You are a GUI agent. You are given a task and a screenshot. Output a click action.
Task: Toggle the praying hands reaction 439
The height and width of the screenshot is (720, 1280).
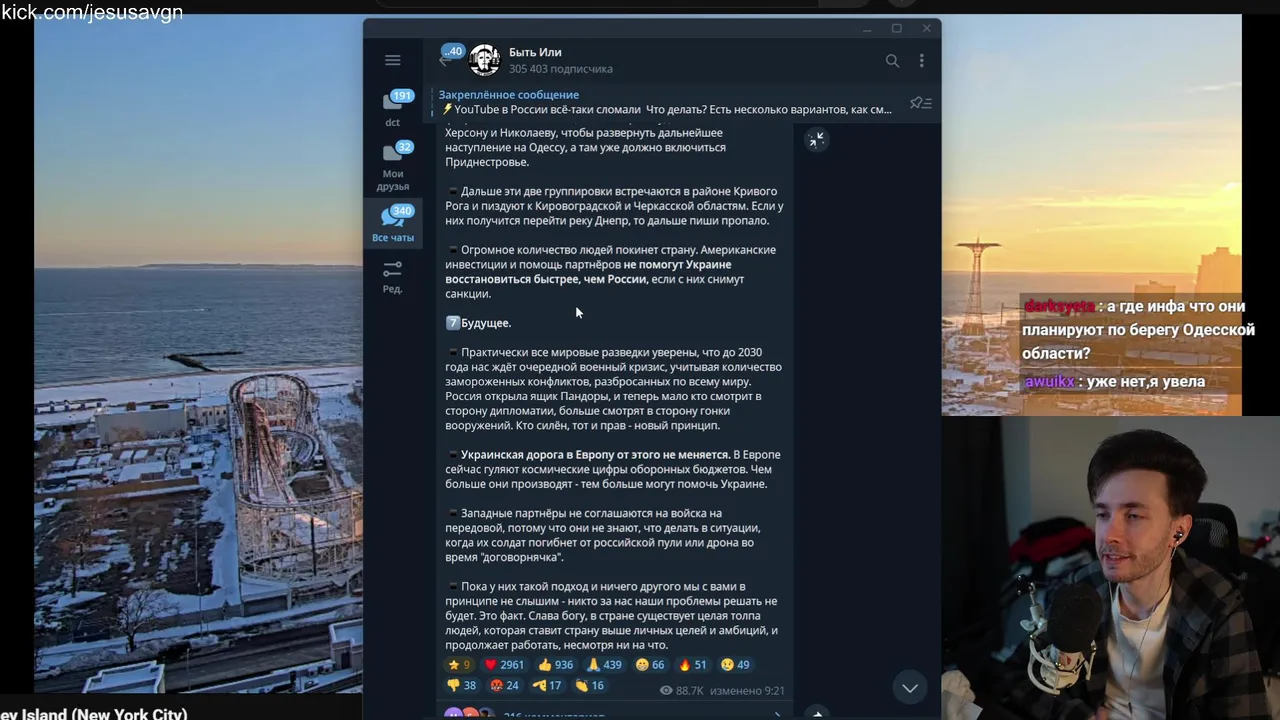click(604, 664)
